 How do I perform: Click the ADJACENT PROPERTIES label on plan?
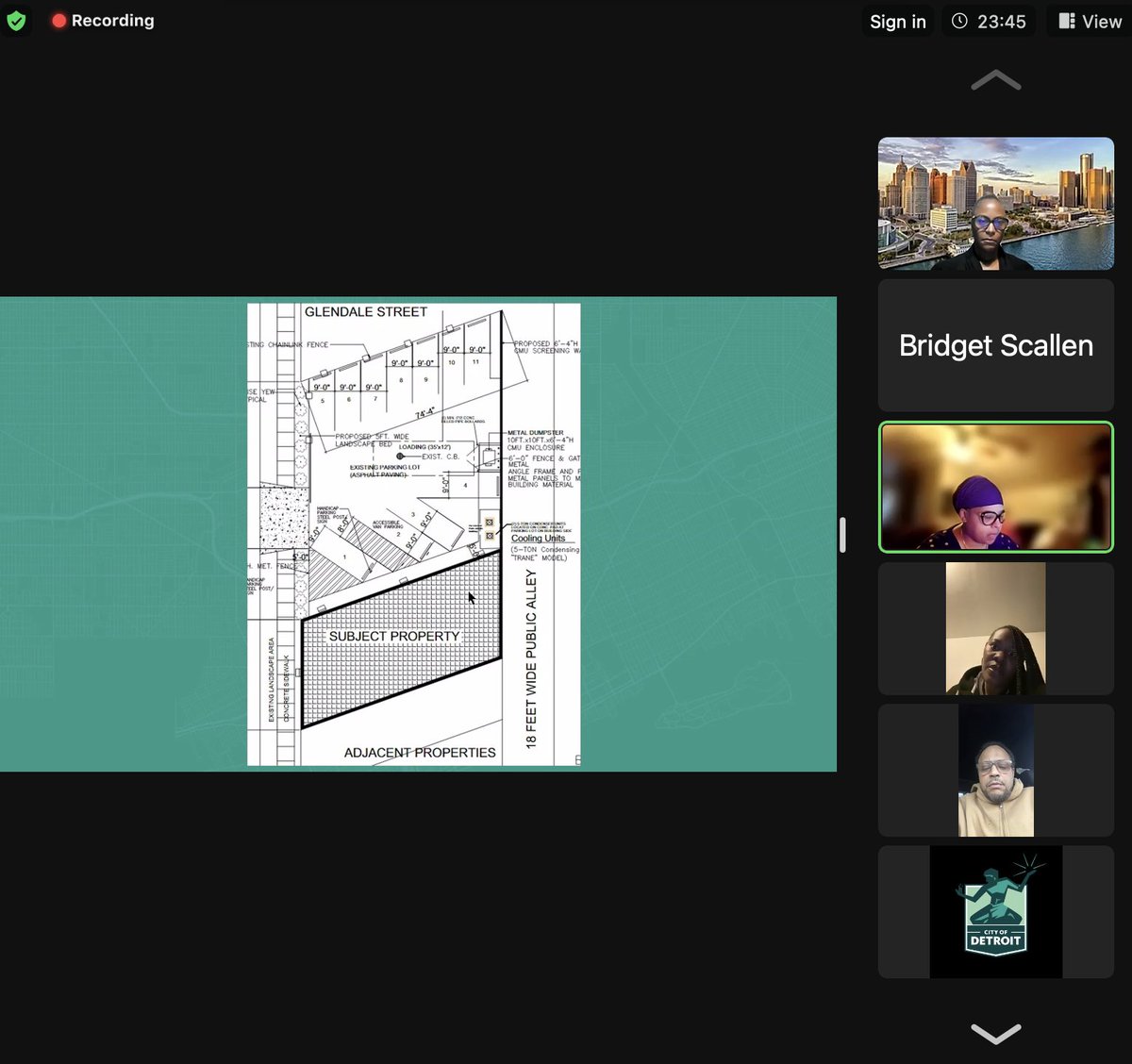point(420,753)
